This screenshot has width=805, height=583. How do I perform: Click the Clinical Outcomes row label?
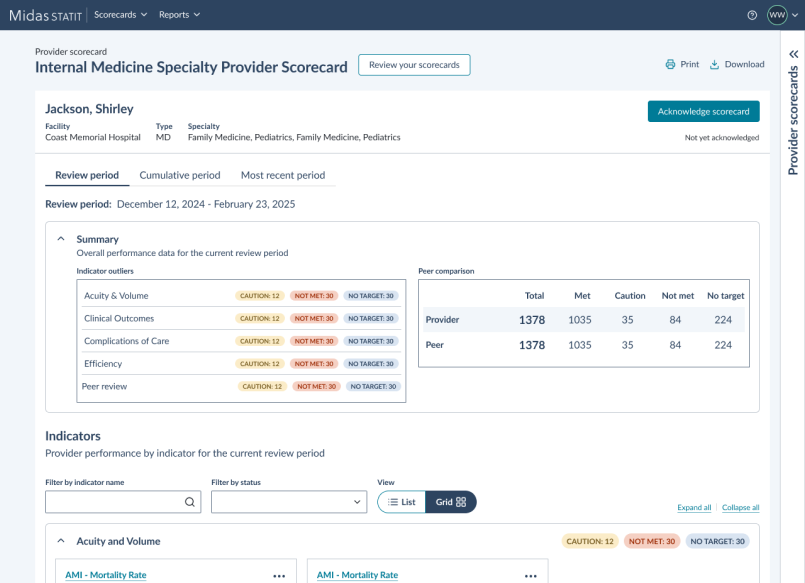pyautogui.click(x=119, y=318)
